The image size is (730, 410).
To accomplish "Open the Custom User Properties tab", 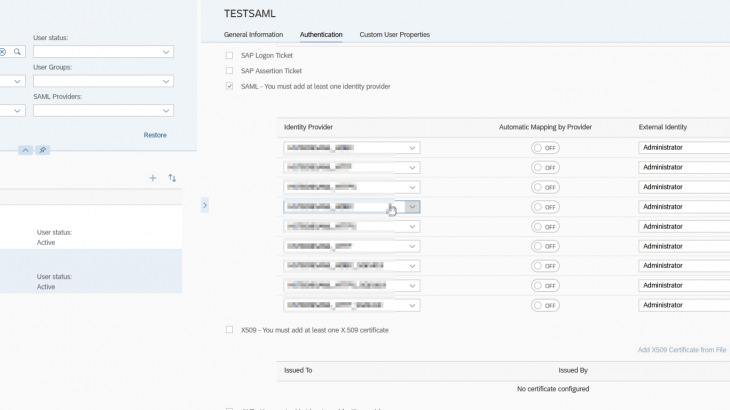I will click(394, 35).
